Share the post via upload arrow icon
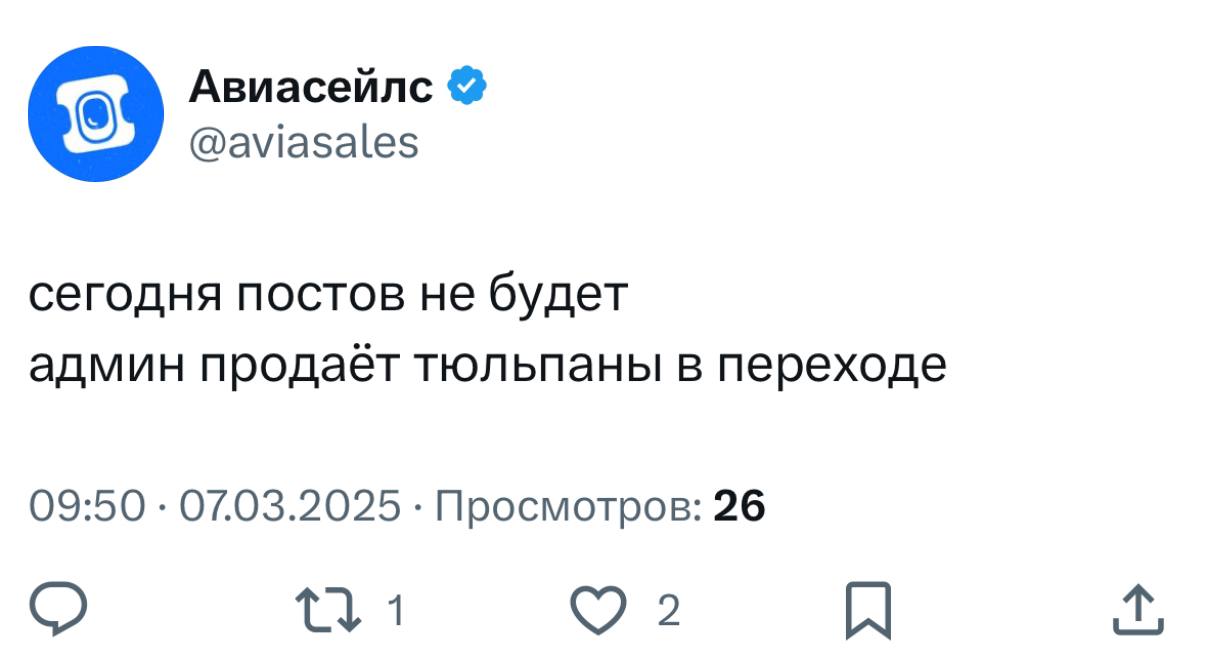The height and width of the screenshot is (649, 1206). 1139,609
